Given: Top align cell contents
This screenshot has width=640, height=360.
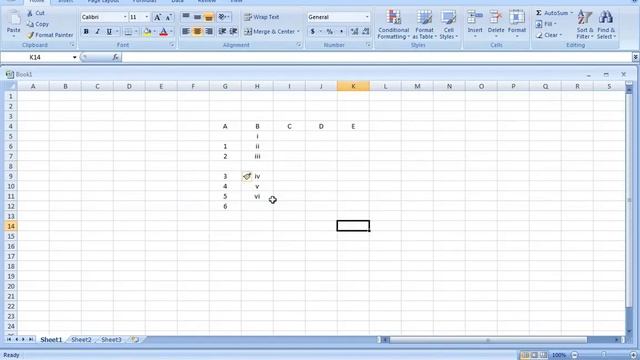Looking at the screenshot, I should click(x=186, y=17).
